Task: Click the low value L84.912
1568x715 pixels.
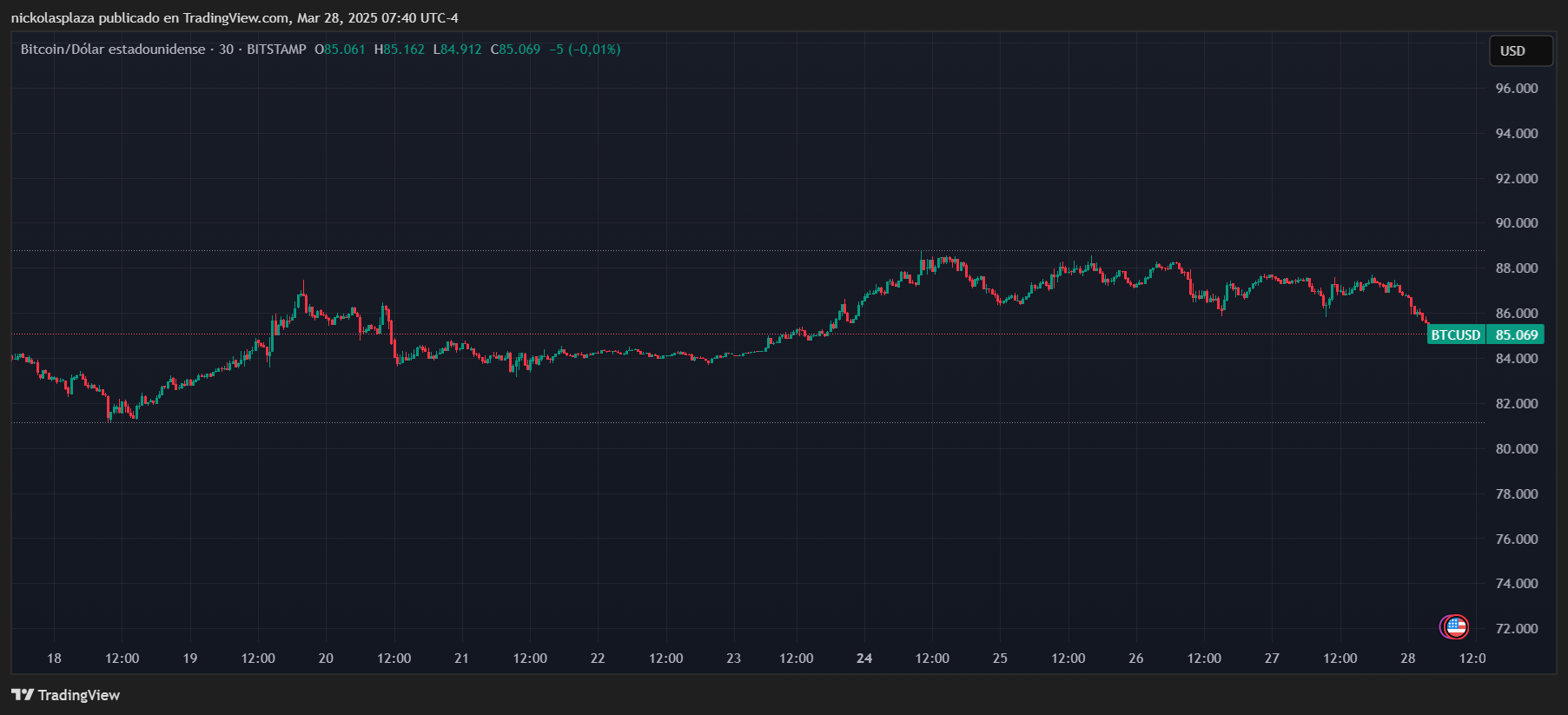Action: pos(458,50)
